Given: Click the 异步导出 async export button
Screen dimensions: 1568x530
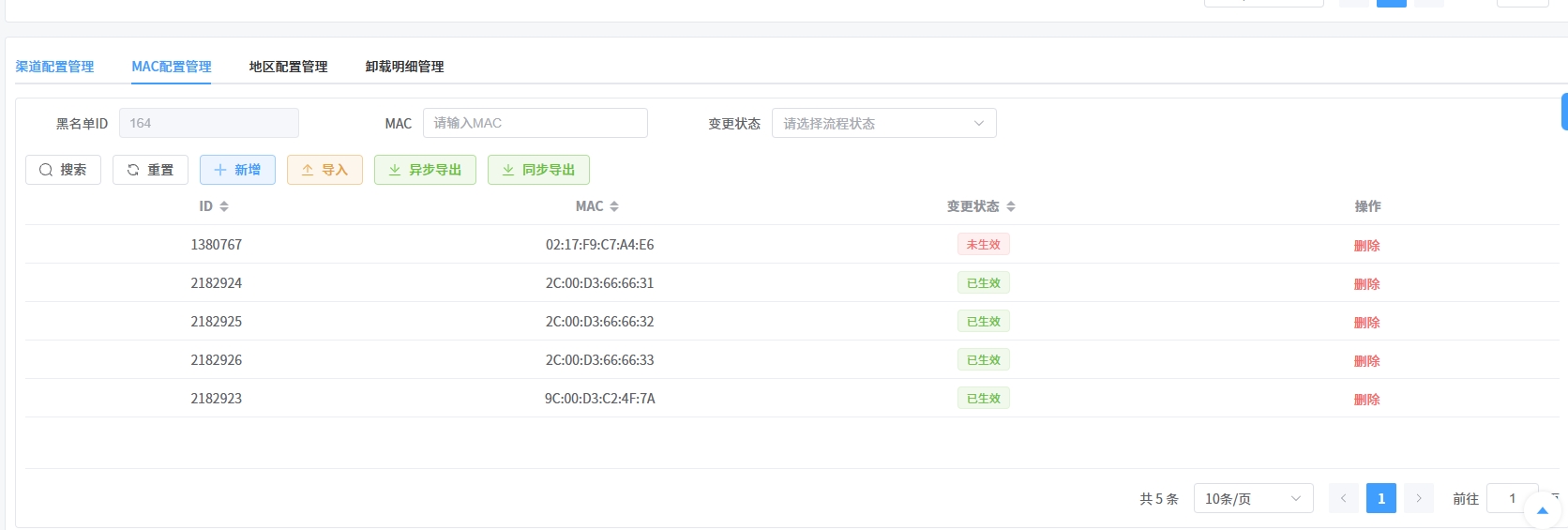Looking at the screenshot, I should tap(425, 170).
